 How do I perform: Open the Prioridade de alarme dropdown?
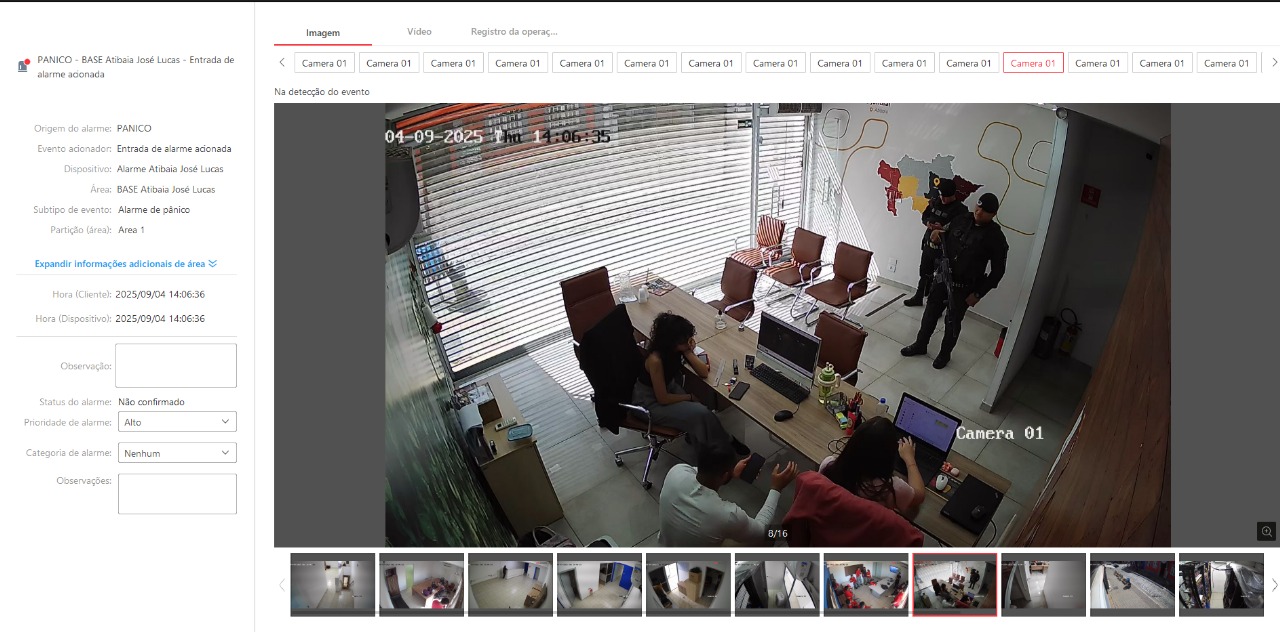click(x=177, y=422)
